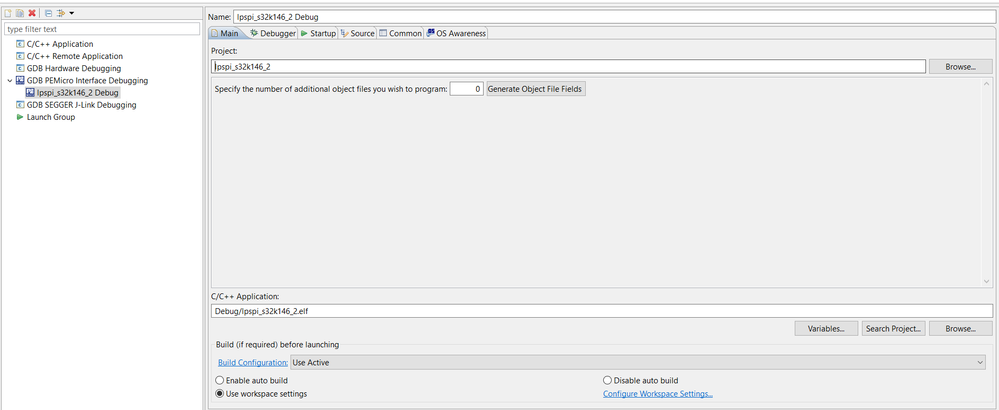999x410 pixels.
Task: Select Disable auto build option
Action: coord(607,381)
